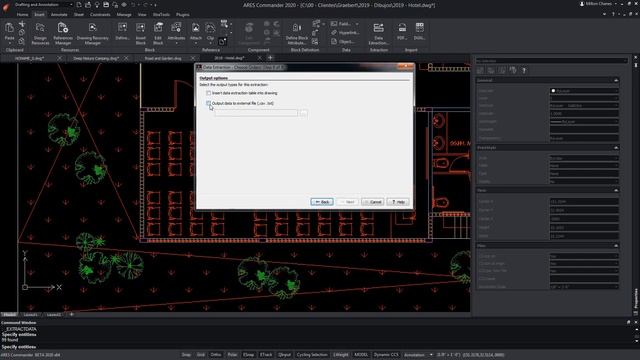The height and width of the screenshot is (360, 640).
Task: Open the user account dropdown
Action: pos(599,4)
